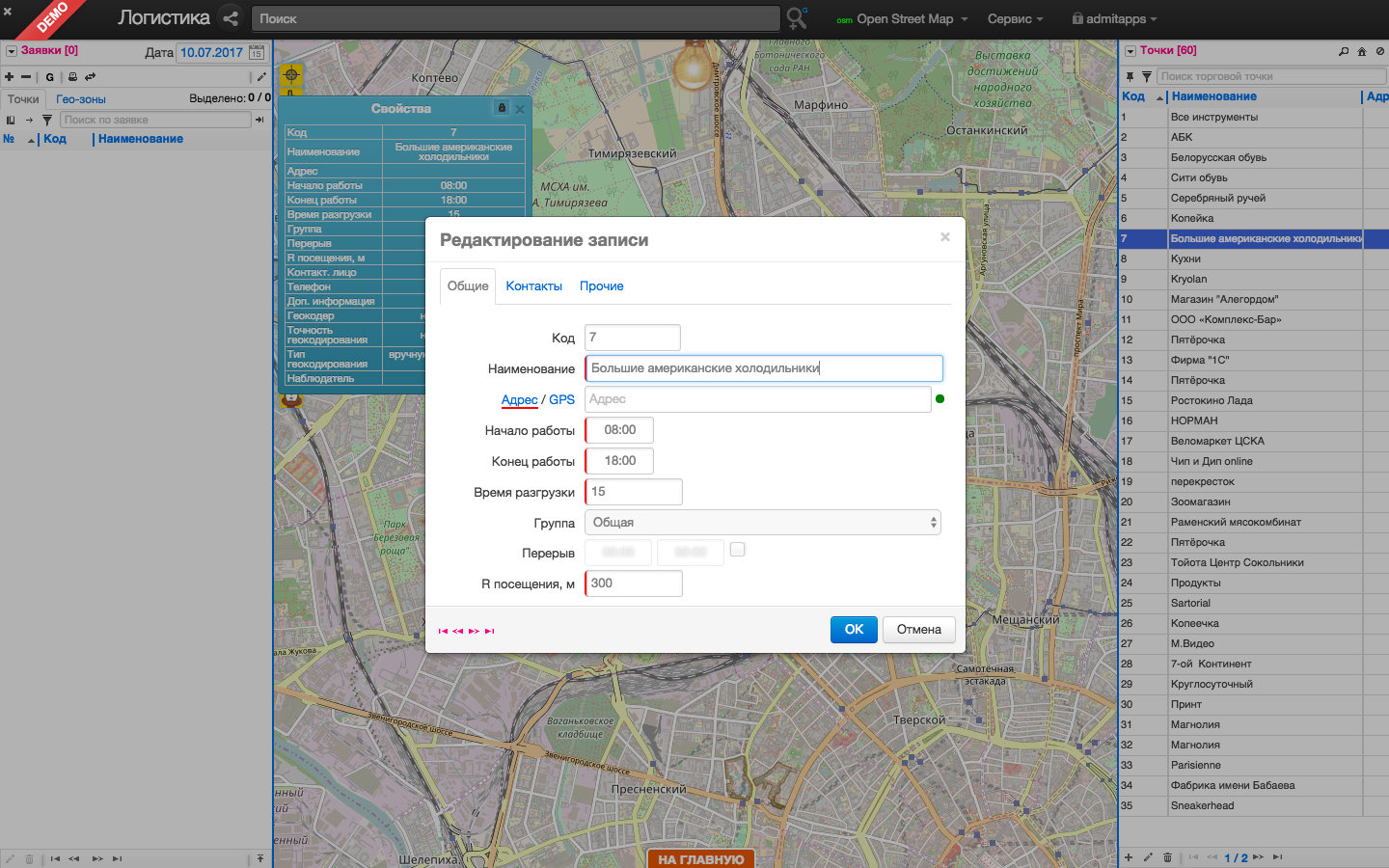Go to the last record in the dialog

click(490, 631)
